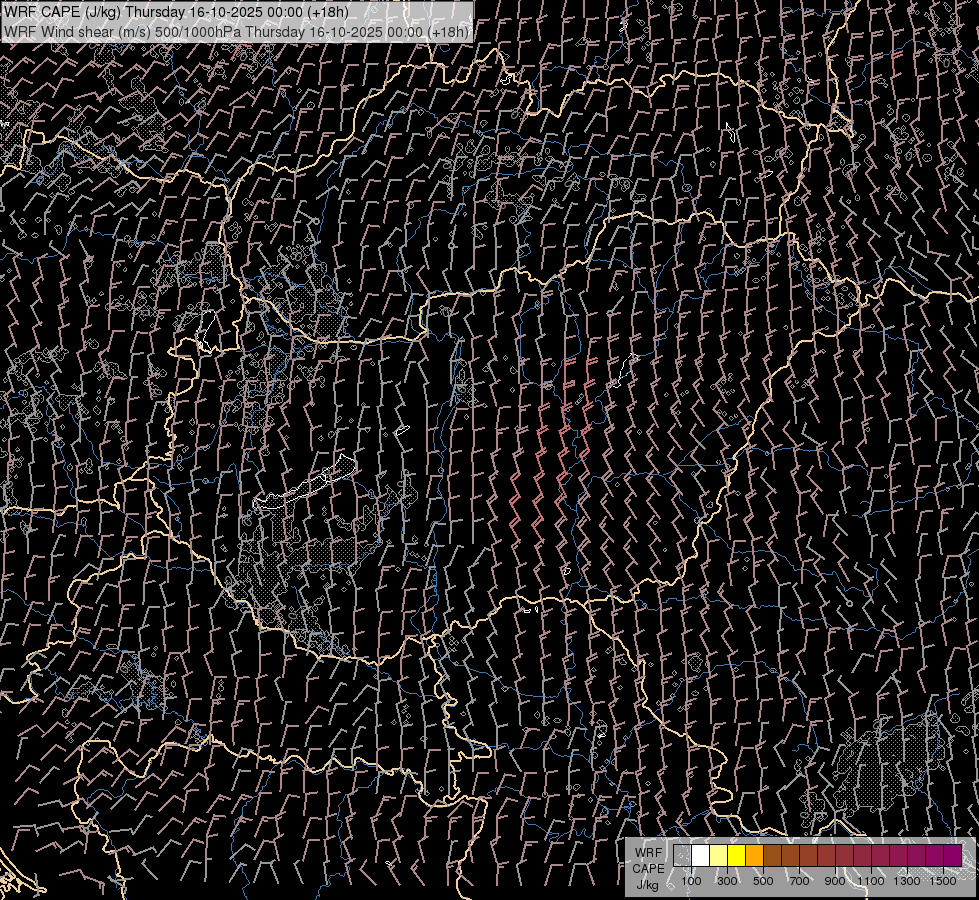Select the orange CAPE legend swatch
Viewport: 979px width, 900px height.
[x=754, y=856]
